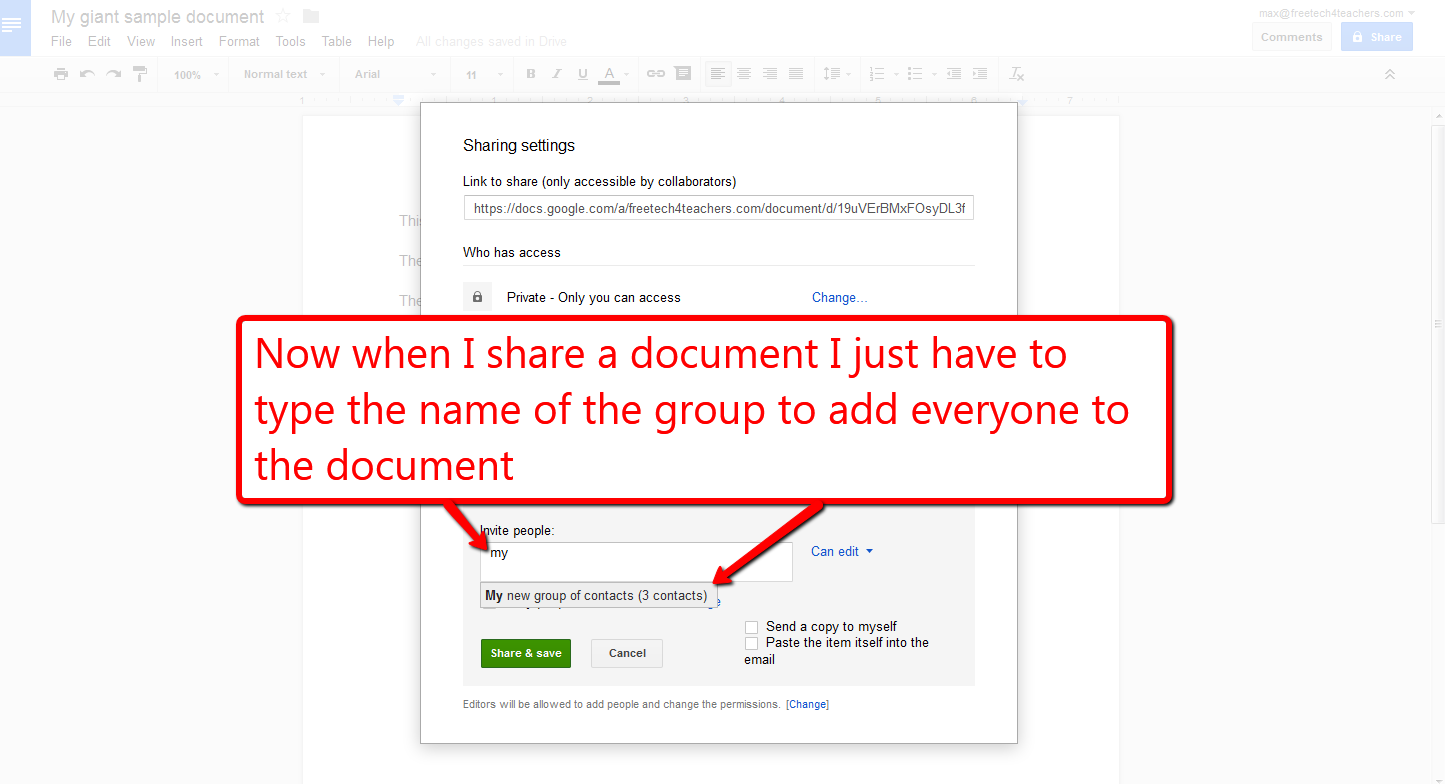The image size is (1445, 784).
Task: Open the View menu
Action: 141,41
